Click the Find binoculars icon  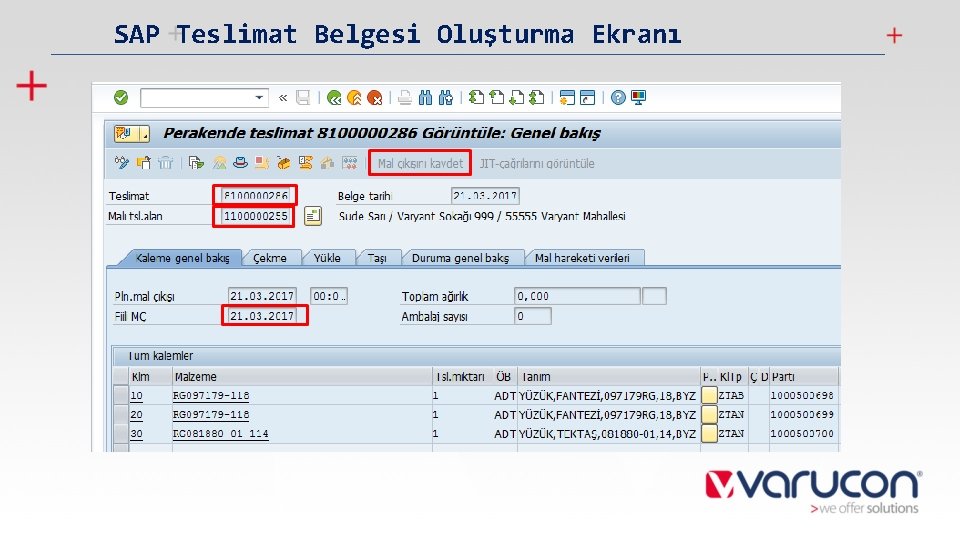(x=425, y=97)
